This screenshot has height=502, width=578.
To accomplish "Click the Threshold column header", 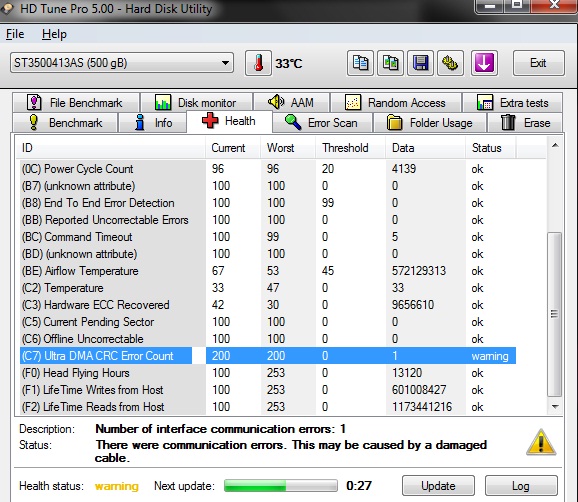I will pyautogui.click(x=350, y=148).
